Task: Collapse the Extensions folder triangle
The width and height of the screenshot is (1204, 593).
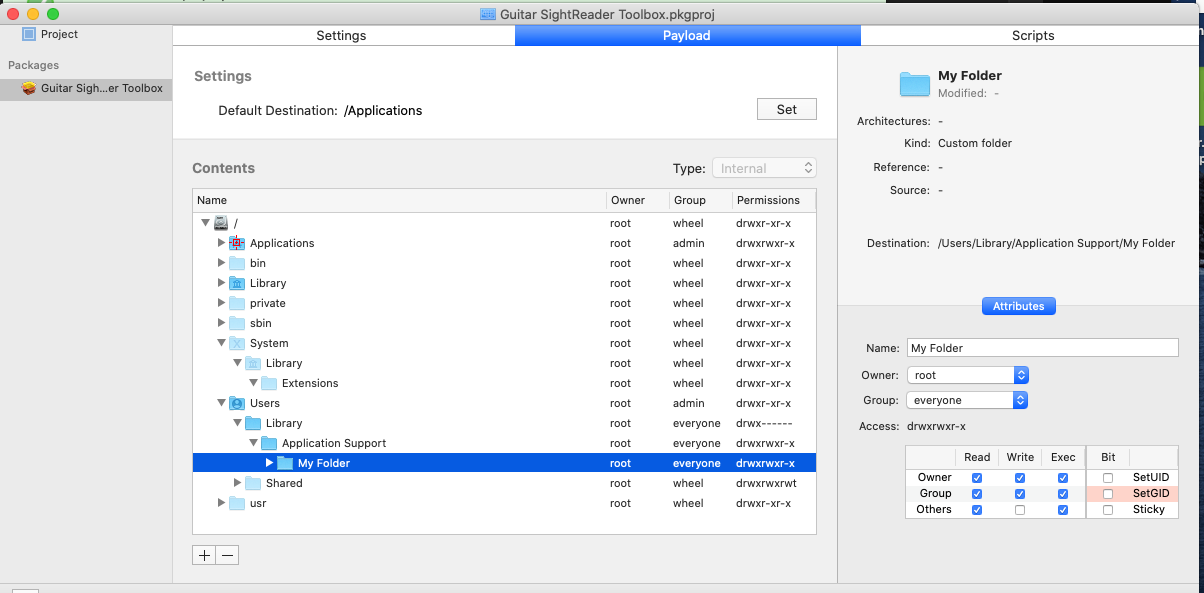Action: tap(254, 383)
